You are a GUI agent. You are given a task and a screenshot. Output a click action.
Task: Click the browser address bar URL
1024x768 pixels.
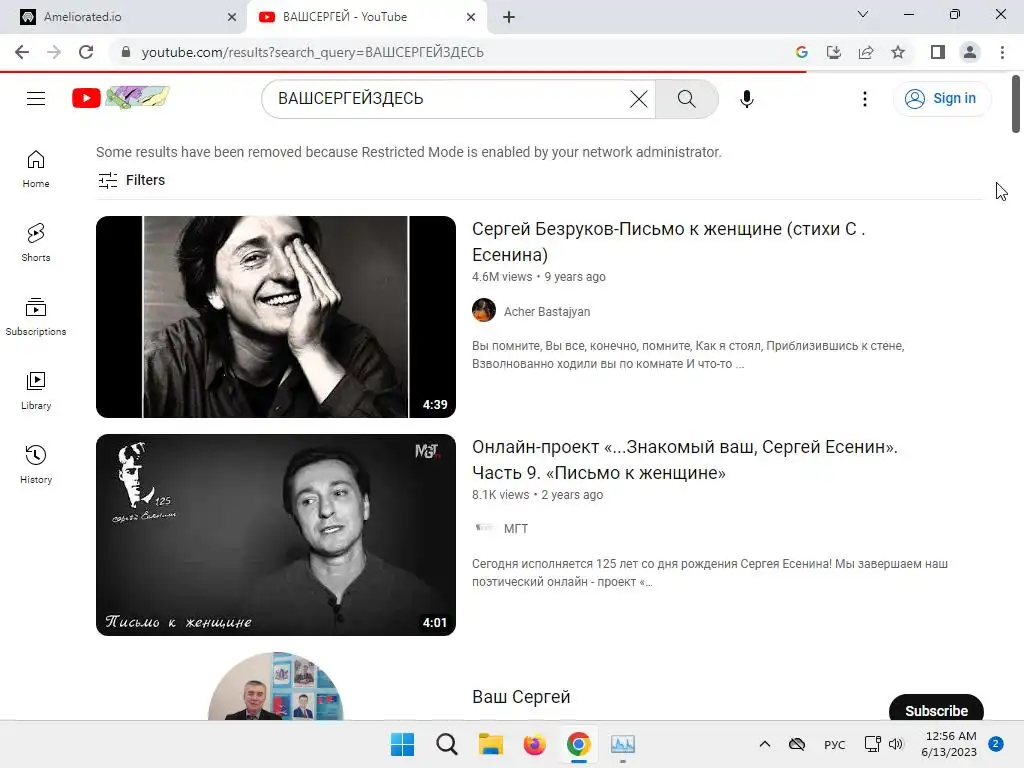tap(312, 52)
